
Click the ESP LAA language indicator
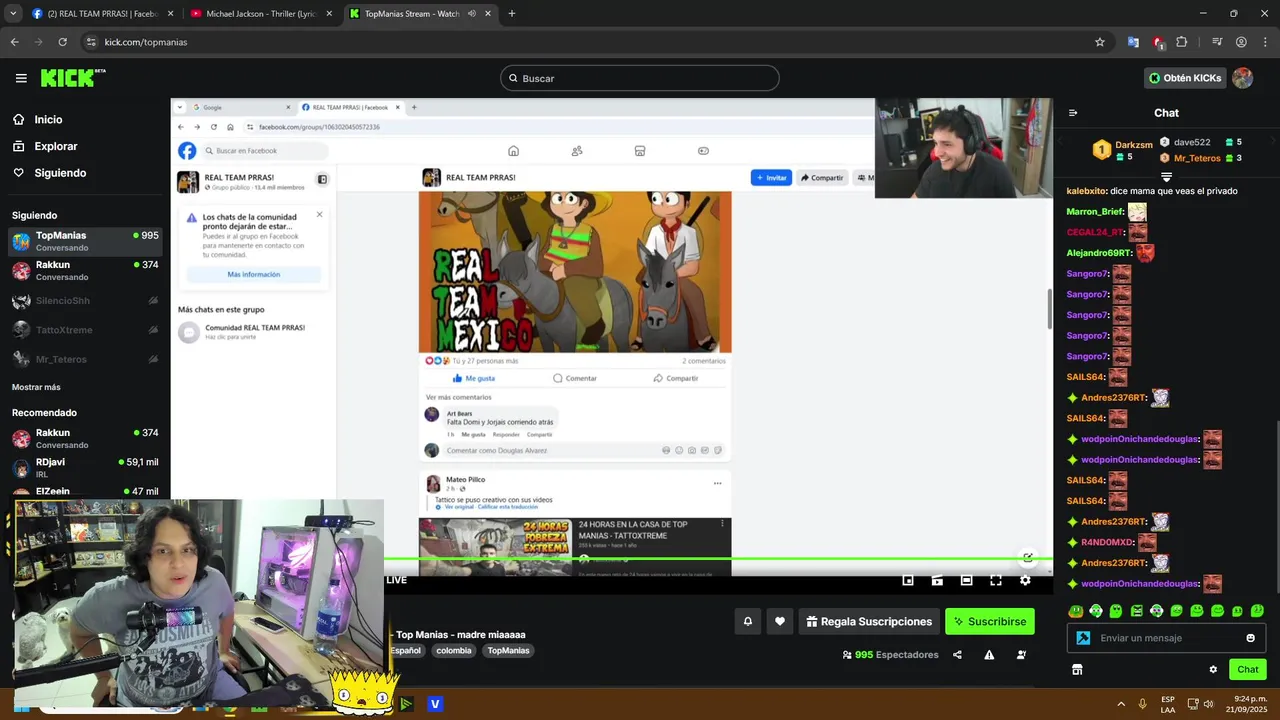(x=1168, y=704)
